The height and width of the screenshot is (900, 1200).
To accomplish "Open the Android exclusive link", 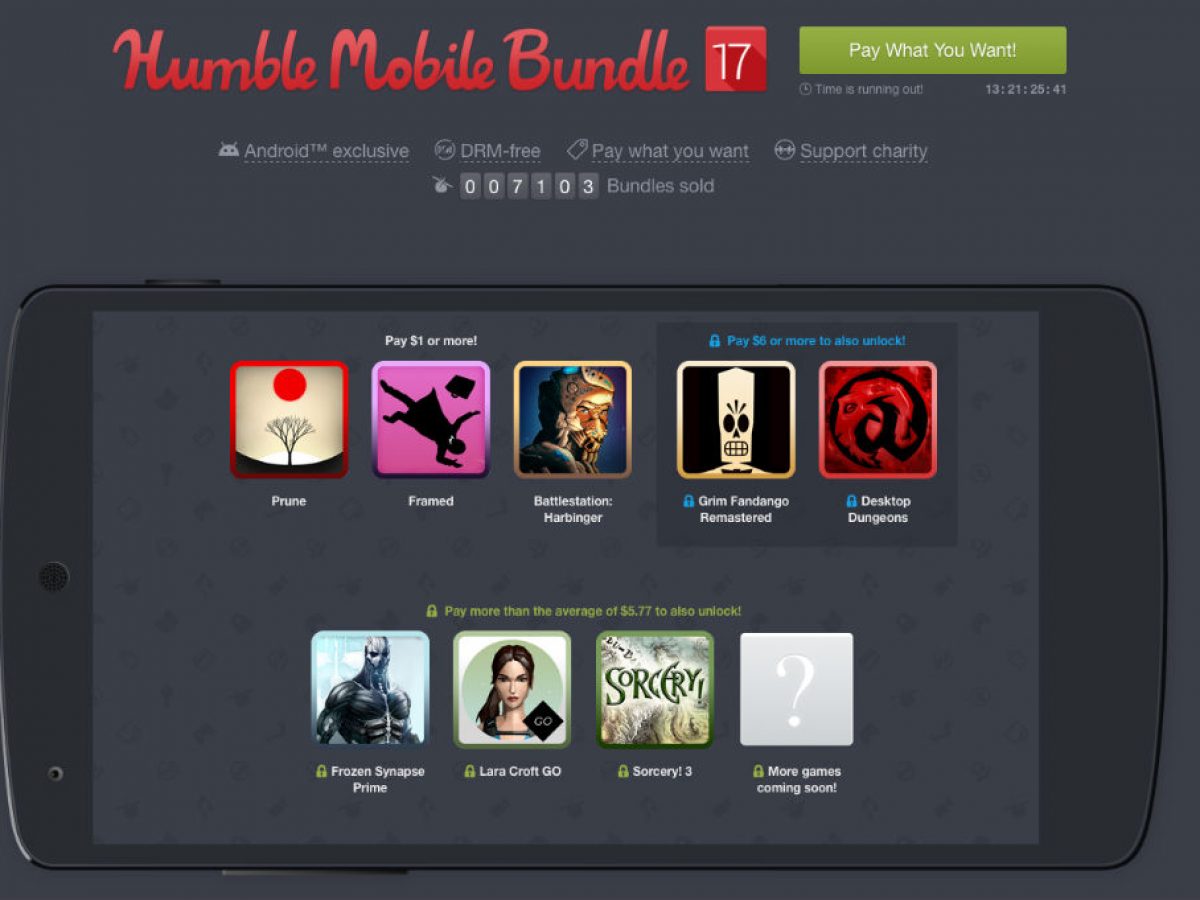I will pyautogui.click(x=326, y=151).
